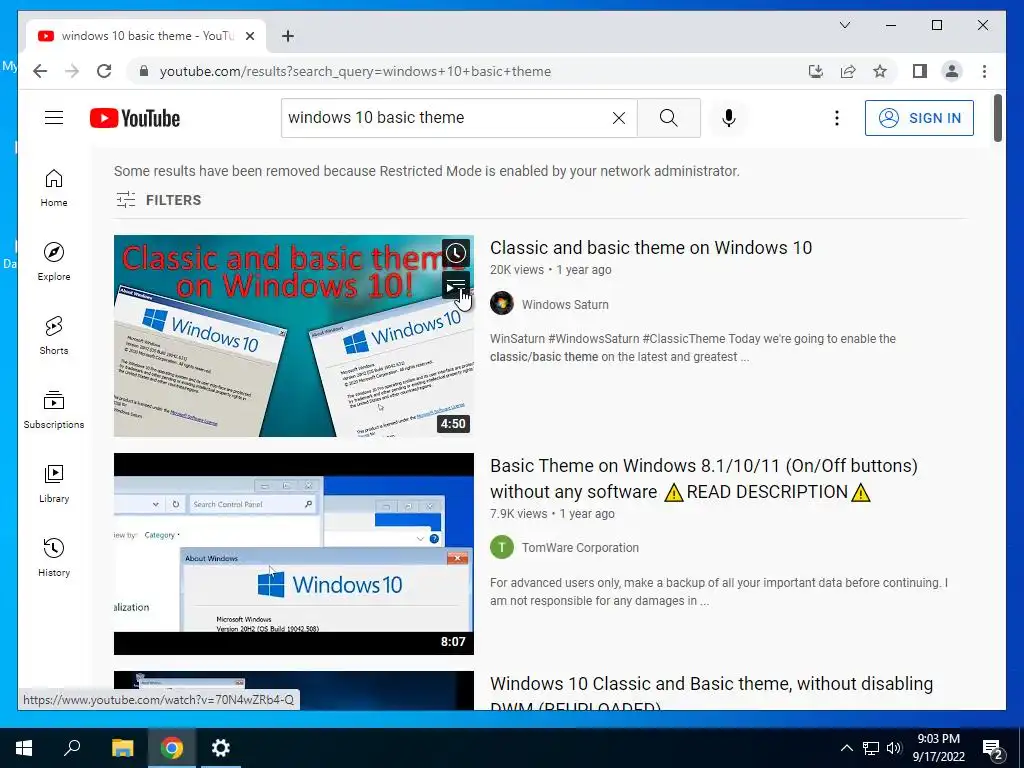This screenshot has height=768, width=1024.
Task: Click the magnifier search button
Action: 669,118
